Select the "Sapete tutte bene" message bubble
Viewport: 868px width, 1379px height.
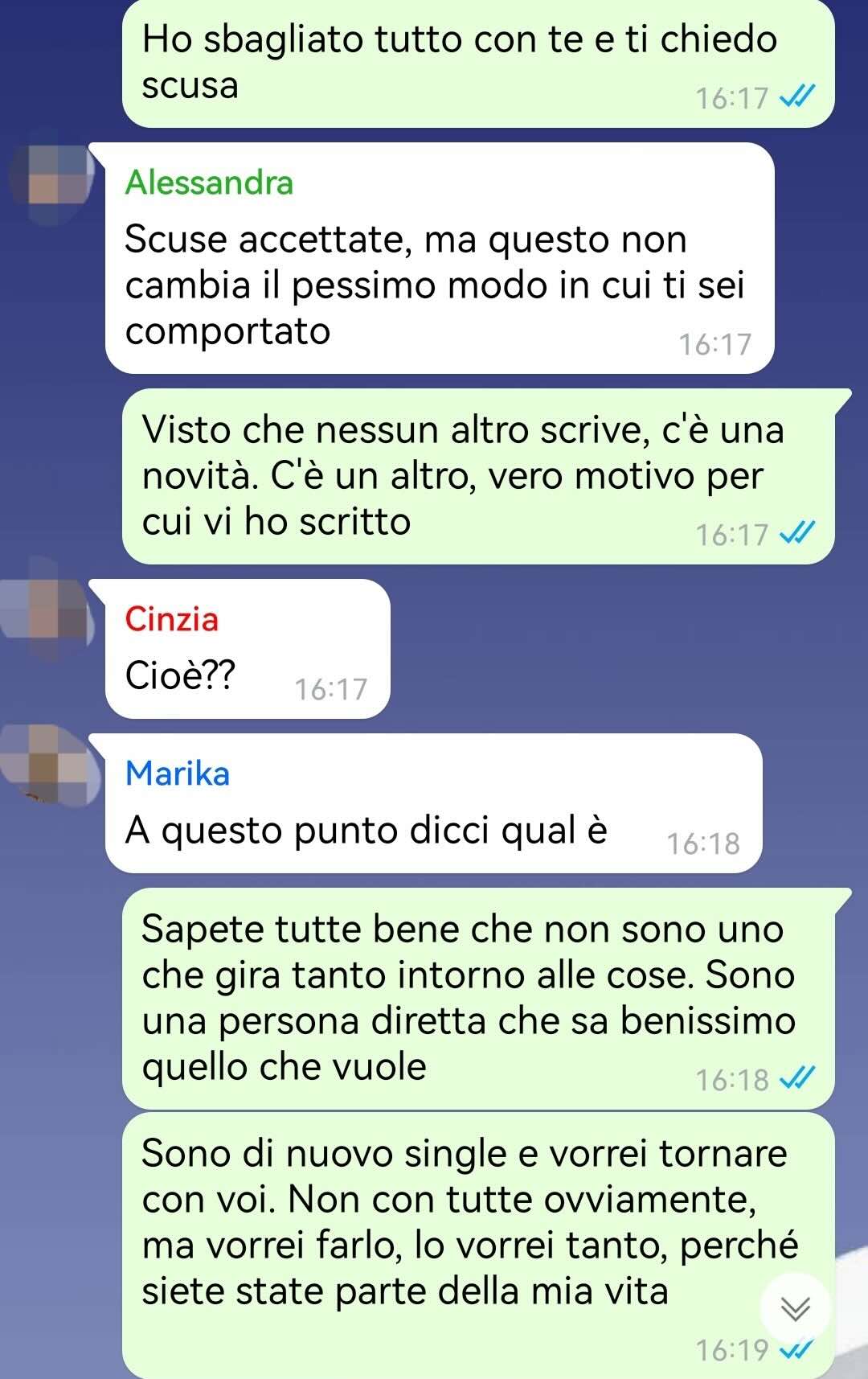478,999
